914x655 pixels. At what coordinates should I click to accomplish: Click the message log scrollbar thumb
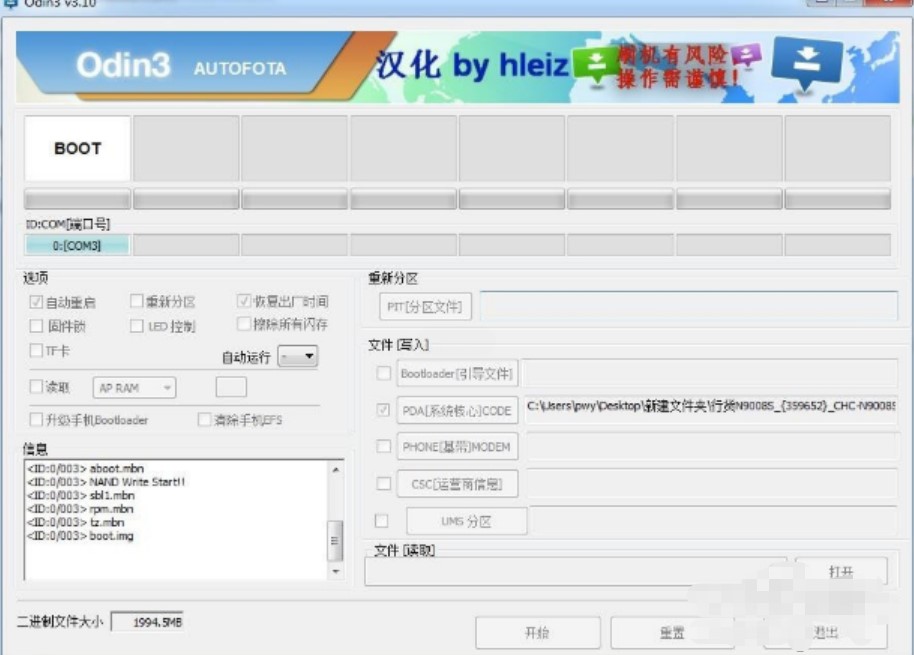pos(335,541)
